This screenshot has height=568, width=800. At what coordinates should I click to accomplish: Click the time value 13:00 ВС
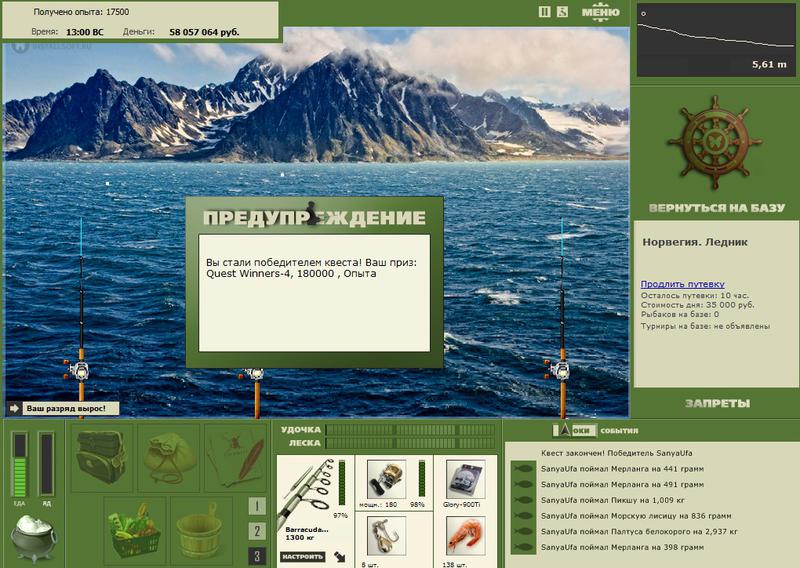(x=85, y=32)
